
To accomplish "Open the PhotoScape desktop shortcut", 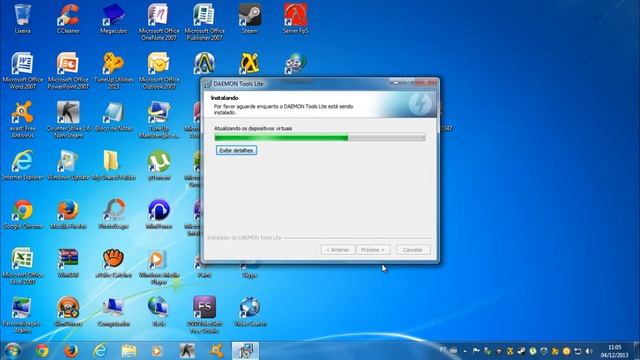I will pyautogui.click(x=113, y=214).
